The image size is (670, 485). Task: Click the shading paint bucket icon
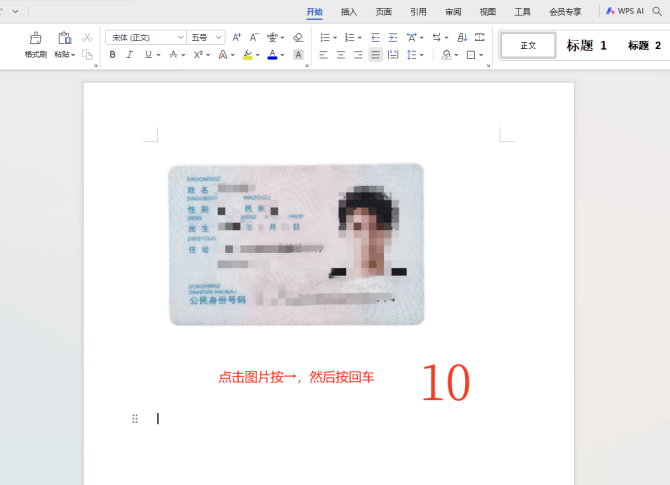(x=447, y=55)
